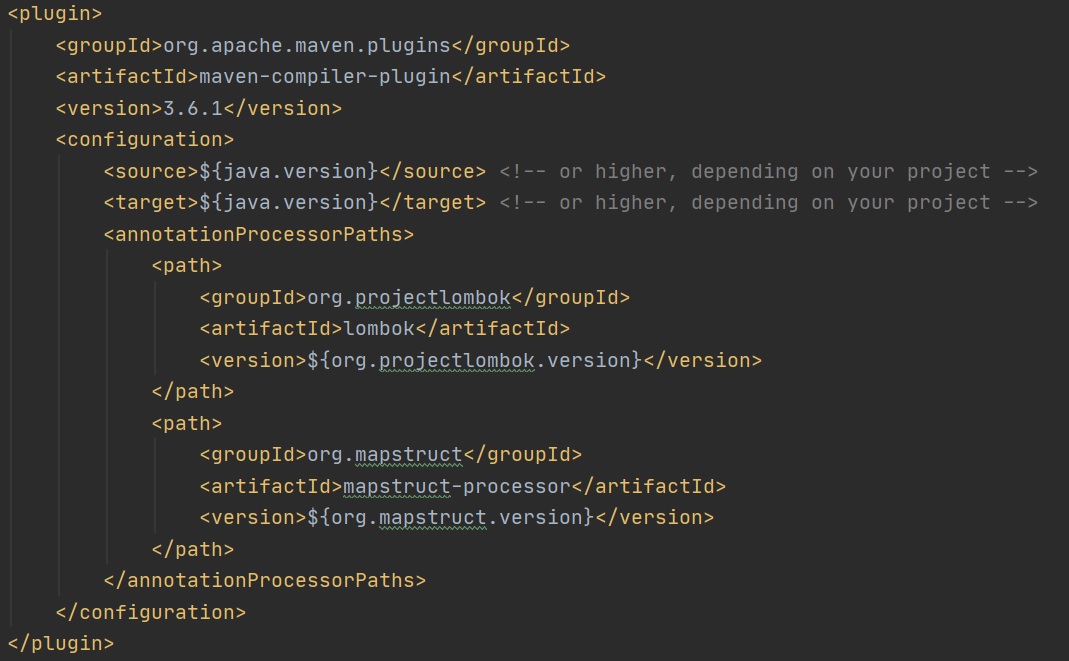Click the org.projectlombok group ID text
Viewport: 1069px width, 661px height.
click(409, 297)
